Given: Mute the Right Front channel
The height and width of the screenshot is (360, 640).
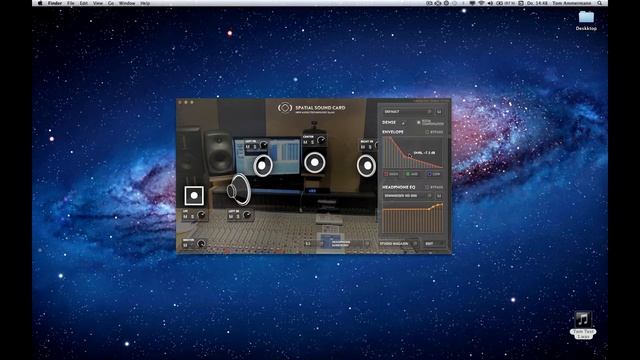Looking at the screenshot, I should tap(362, 147).
